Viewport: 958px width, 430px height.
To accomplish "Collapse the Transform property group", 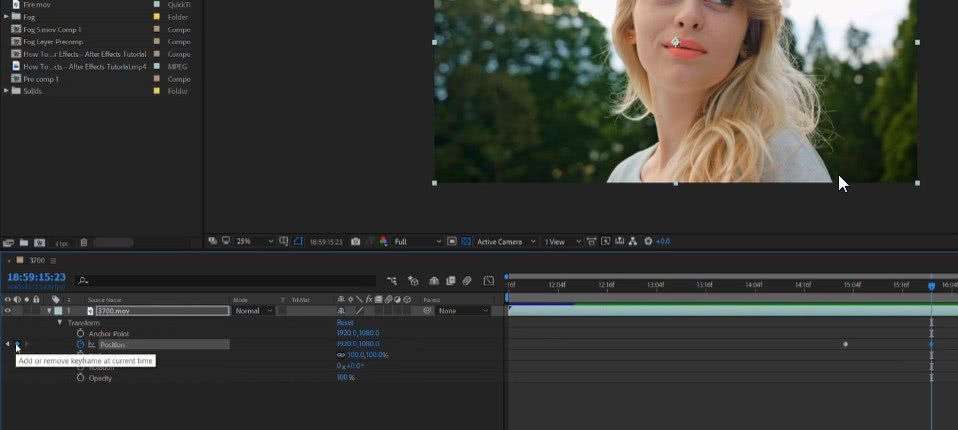I will 60,322.
